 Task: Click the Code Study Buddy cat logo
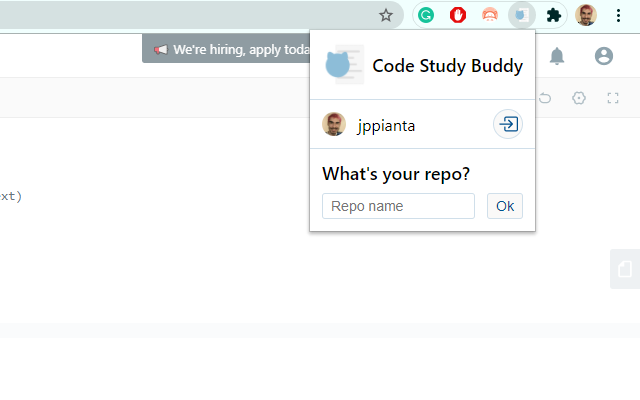[340, 66]
